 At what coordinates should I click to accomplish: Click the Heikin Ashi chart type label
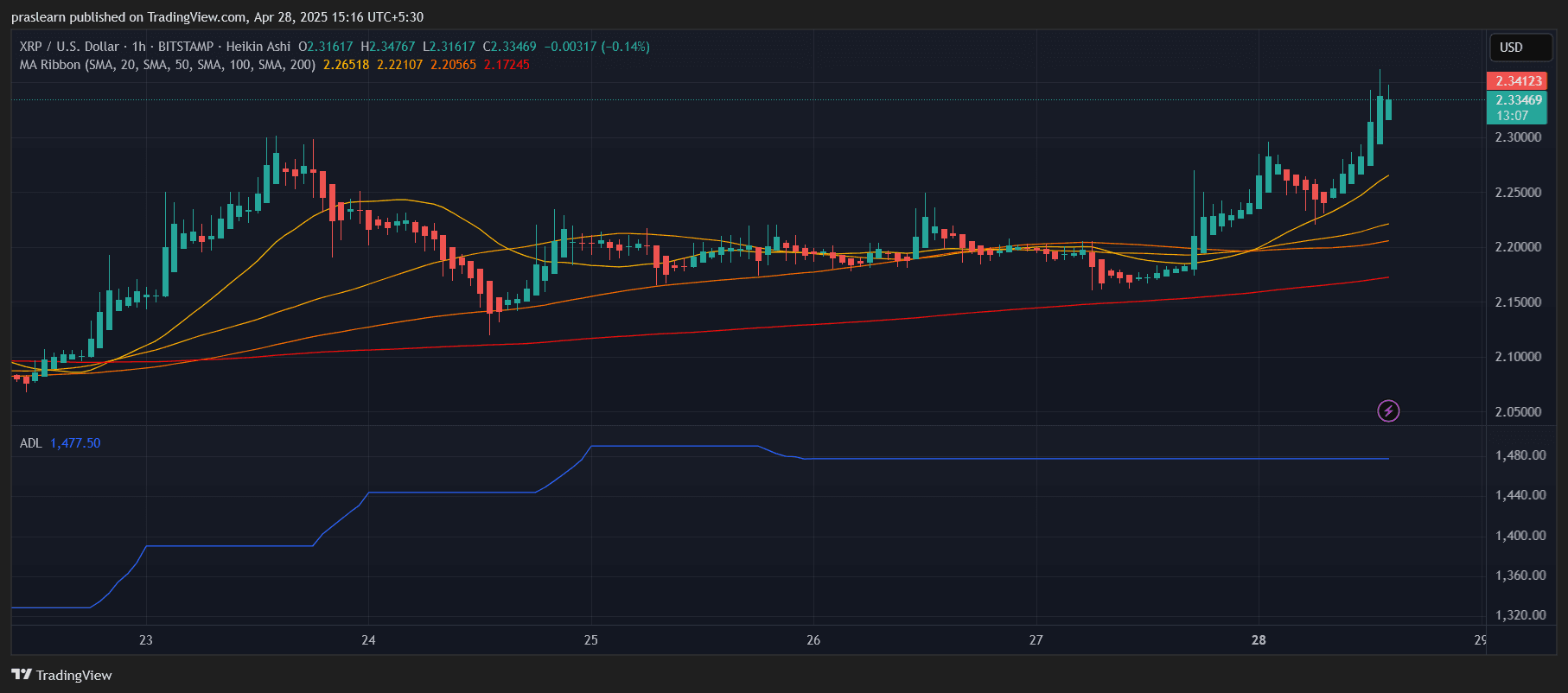(x=258, y=47)
